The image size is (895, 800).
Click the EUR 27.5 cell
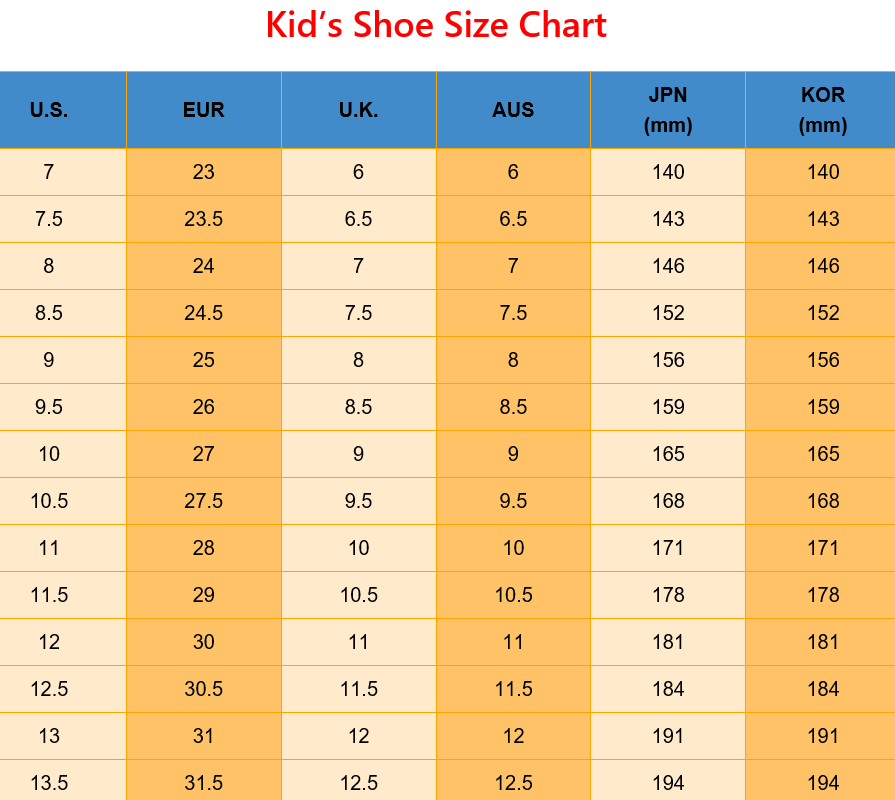203,501
